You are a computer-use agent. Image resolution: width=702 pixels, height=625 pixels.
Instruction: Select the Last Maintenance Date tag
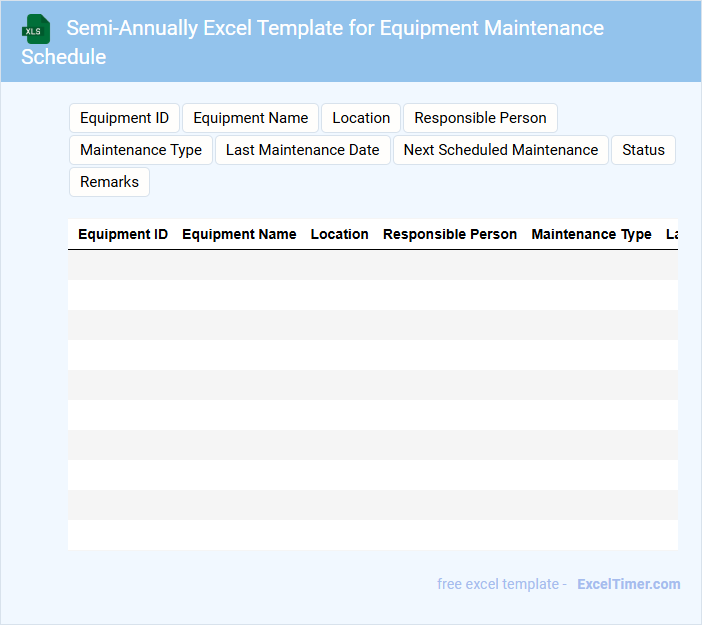(x=302, y=150)
